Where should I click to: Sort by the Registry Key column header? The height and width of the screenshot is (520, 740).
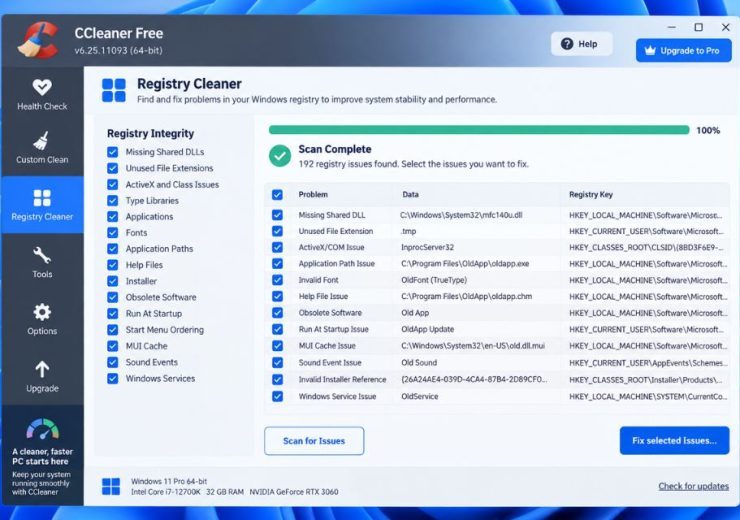tap(591, 194)
